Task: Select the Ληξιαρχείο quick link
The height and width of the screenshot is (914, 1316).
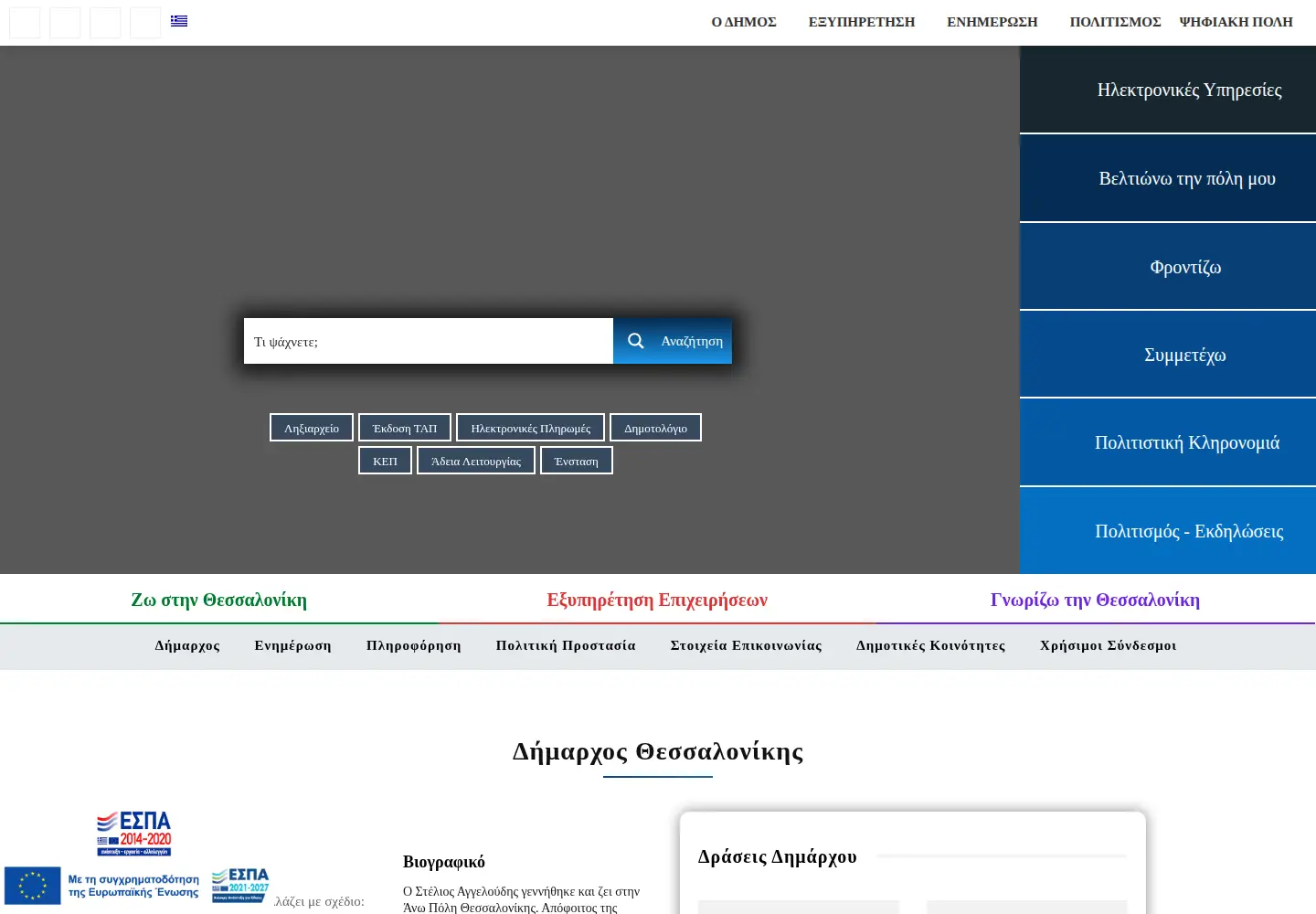Action: click(x=312, y=428)
